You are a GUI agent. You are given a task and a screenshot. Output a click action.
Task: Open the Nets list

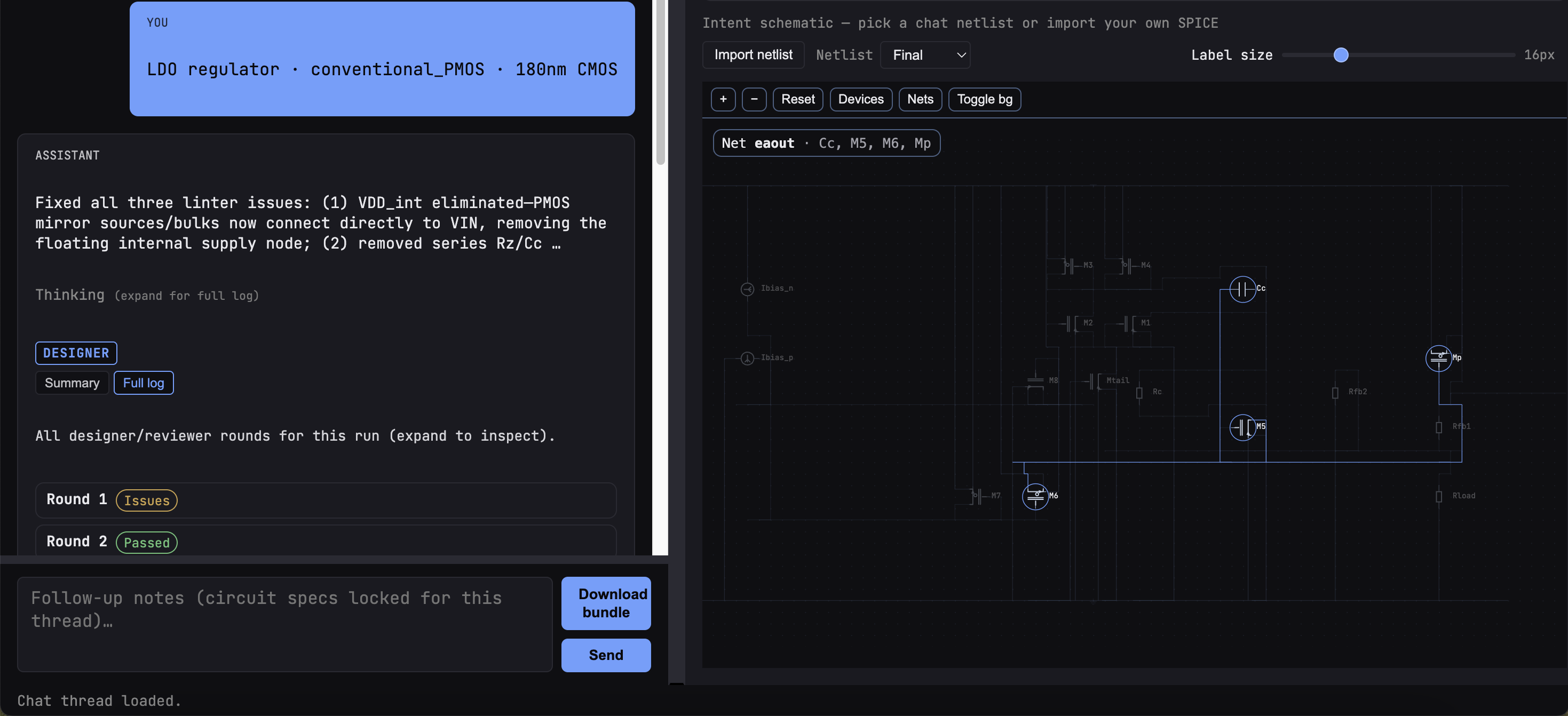pyautogui.click(x=920, y=99)
